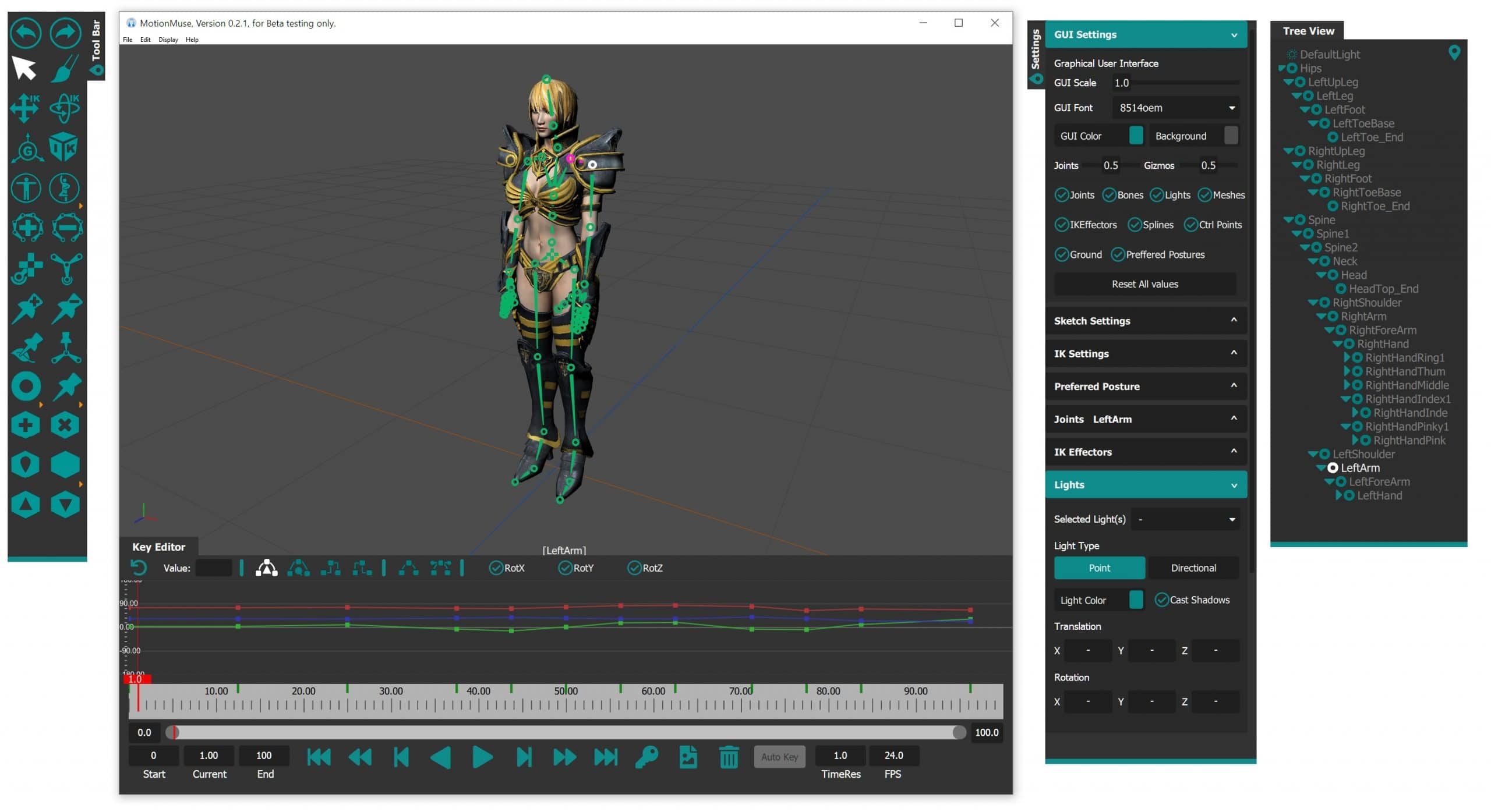
Task: Expand the IK Effectors section
Action: click(x=1146, y=452)
